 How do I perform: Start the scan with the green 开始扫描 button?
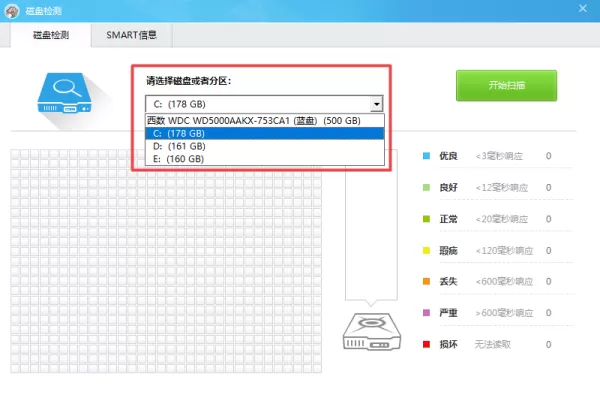pyautogui.click(x=506, y=85)
